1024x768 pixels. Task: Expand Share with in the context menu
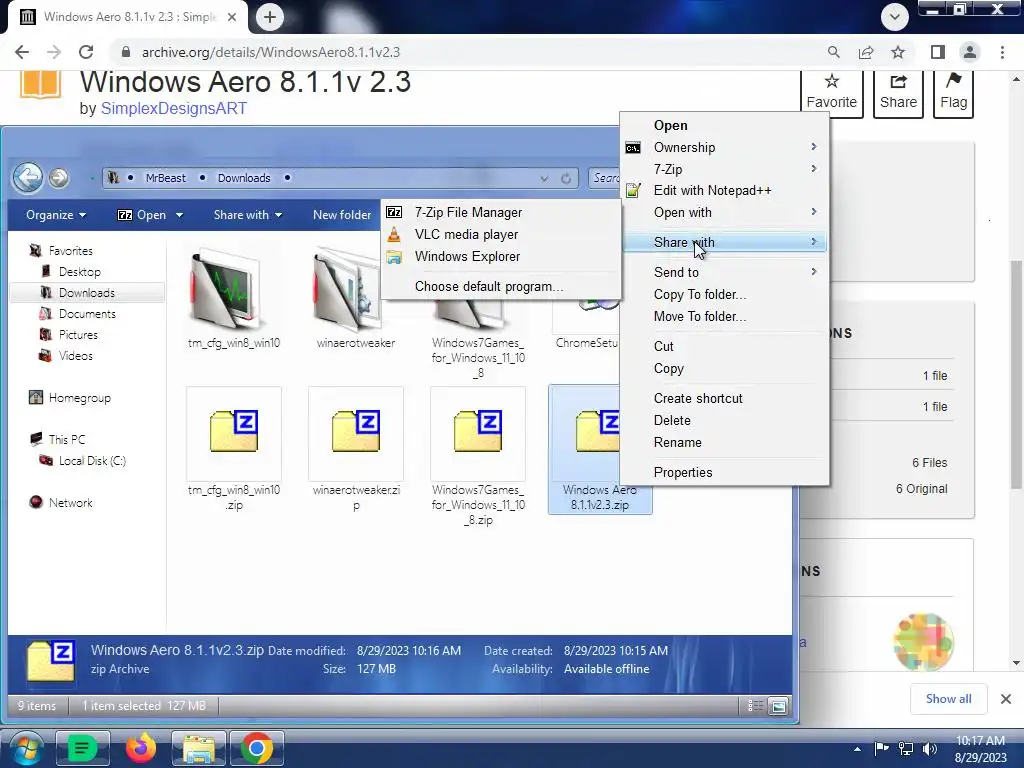coord(724,242)
